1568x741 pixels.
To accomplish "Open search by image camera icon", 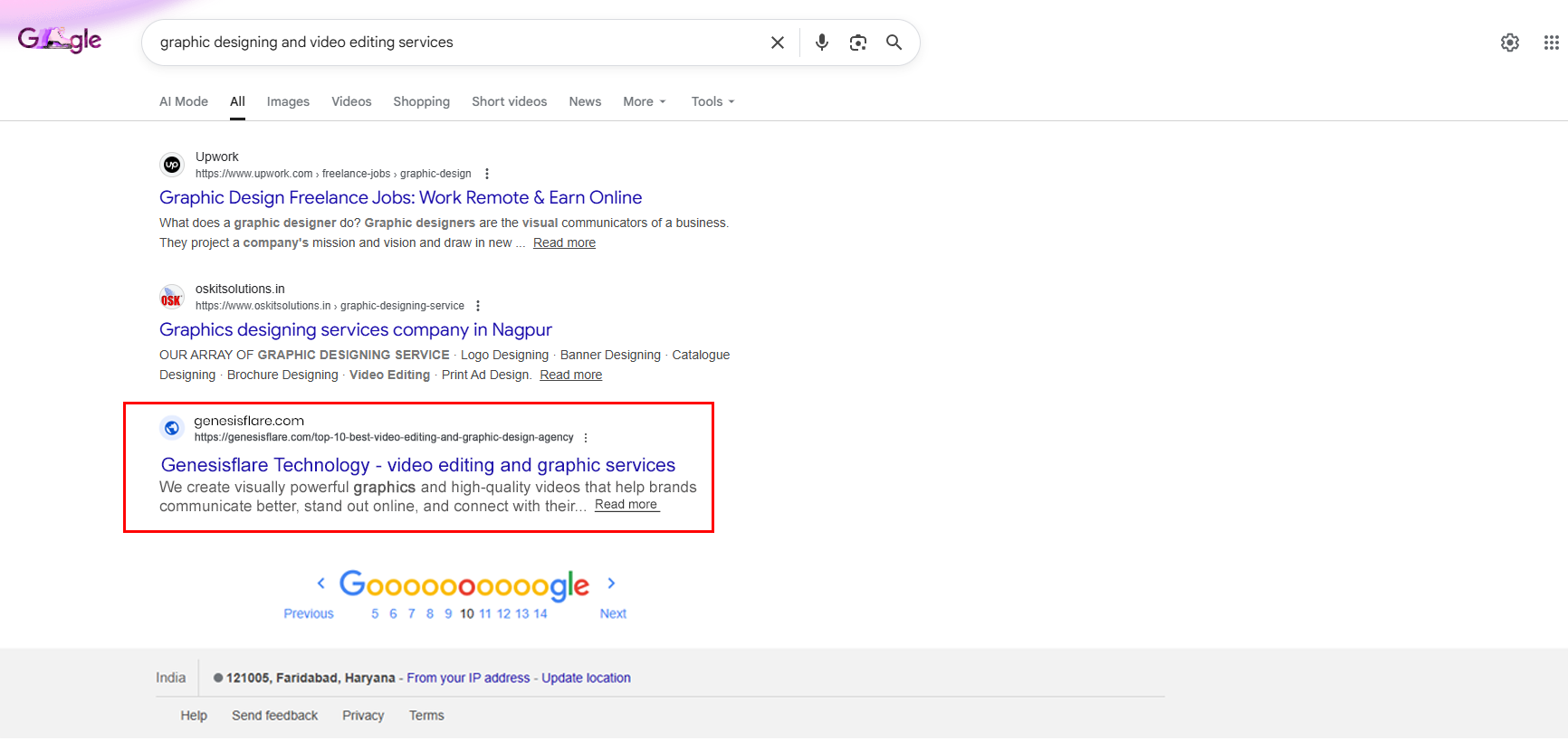I will [857, 43].
